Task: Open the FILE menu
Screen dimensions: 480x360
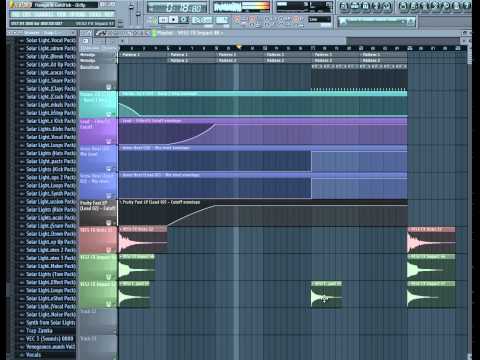Action: [15, 14]
